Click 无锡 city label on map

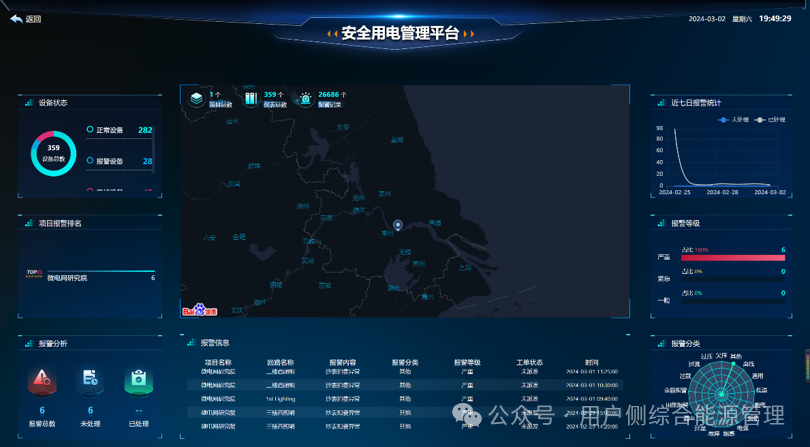pyautogui.click(x=404, y=252)
